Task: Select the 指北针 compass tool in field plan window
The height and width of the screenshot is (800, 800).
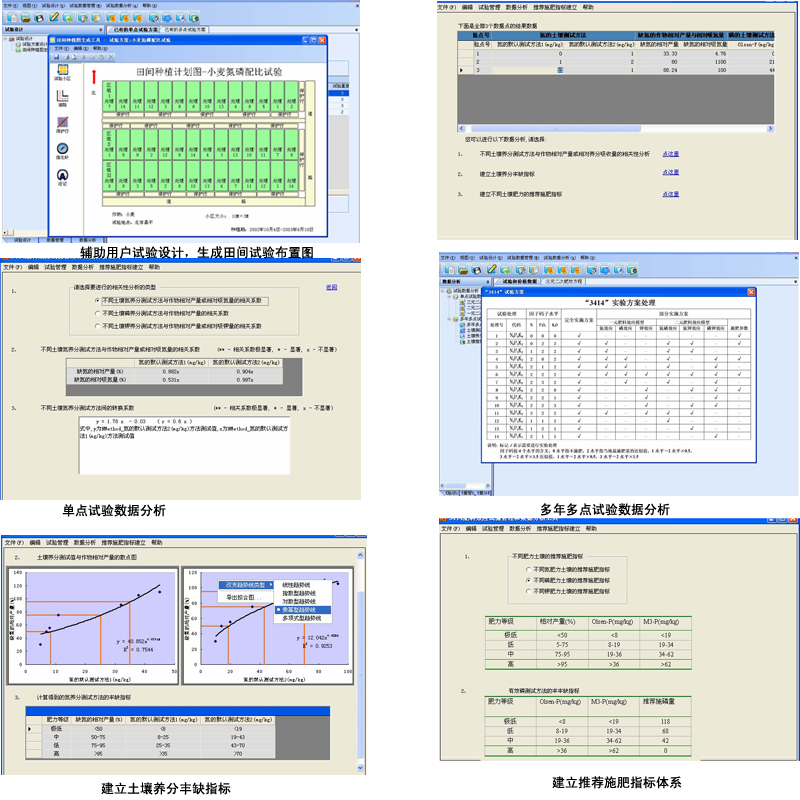Action: click(x=62, y=151)
